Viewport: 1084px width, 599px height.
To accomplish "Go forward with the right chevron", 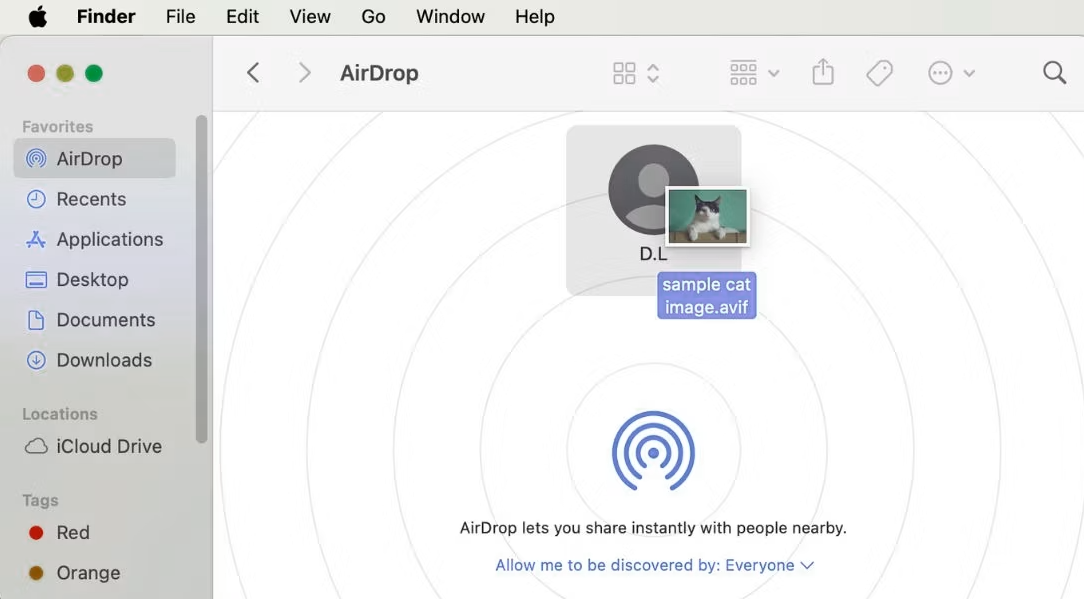I will [x=304, y=73].
